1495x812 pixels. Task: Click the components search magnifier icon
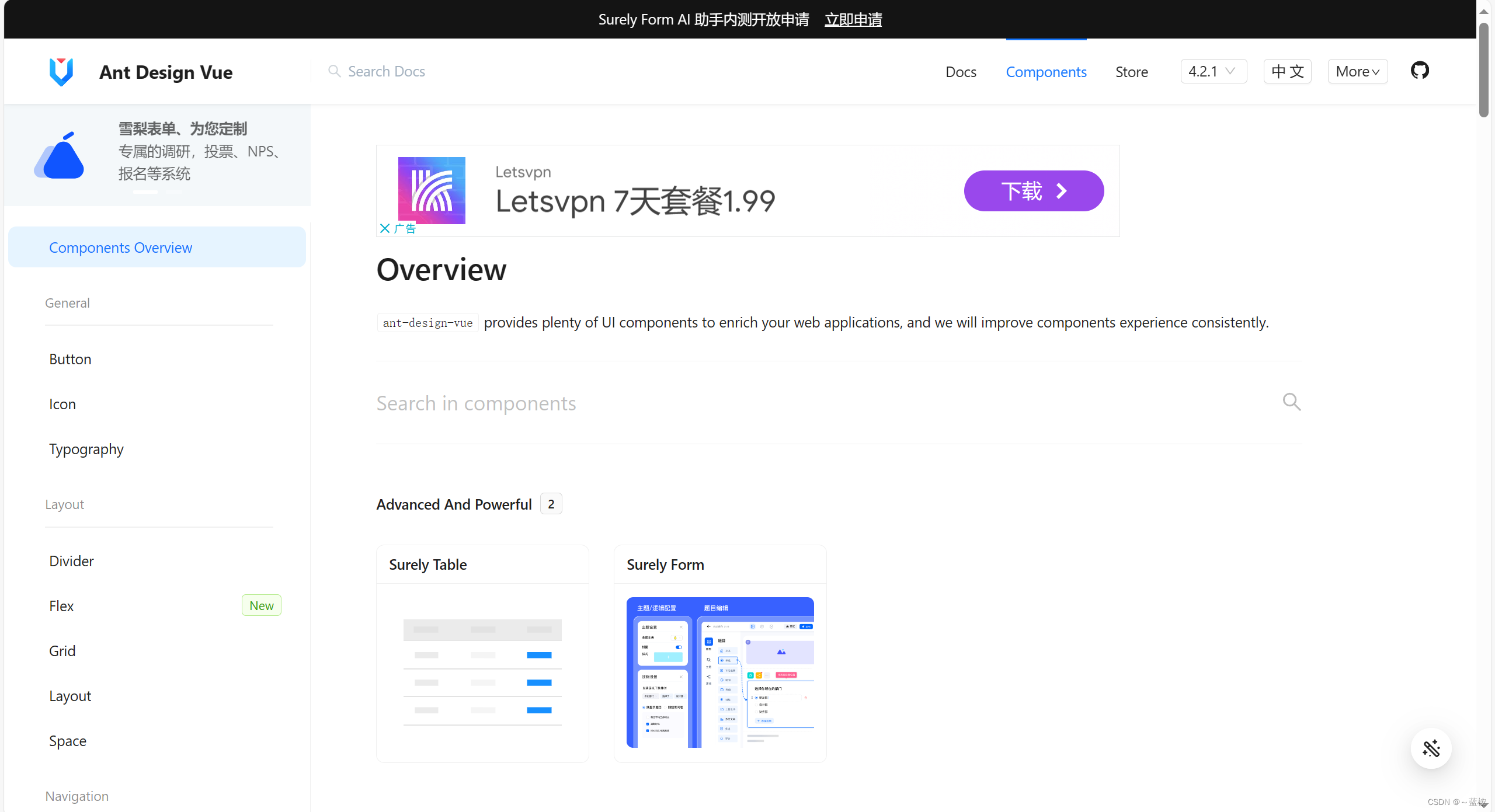(x=1291, y=402)
